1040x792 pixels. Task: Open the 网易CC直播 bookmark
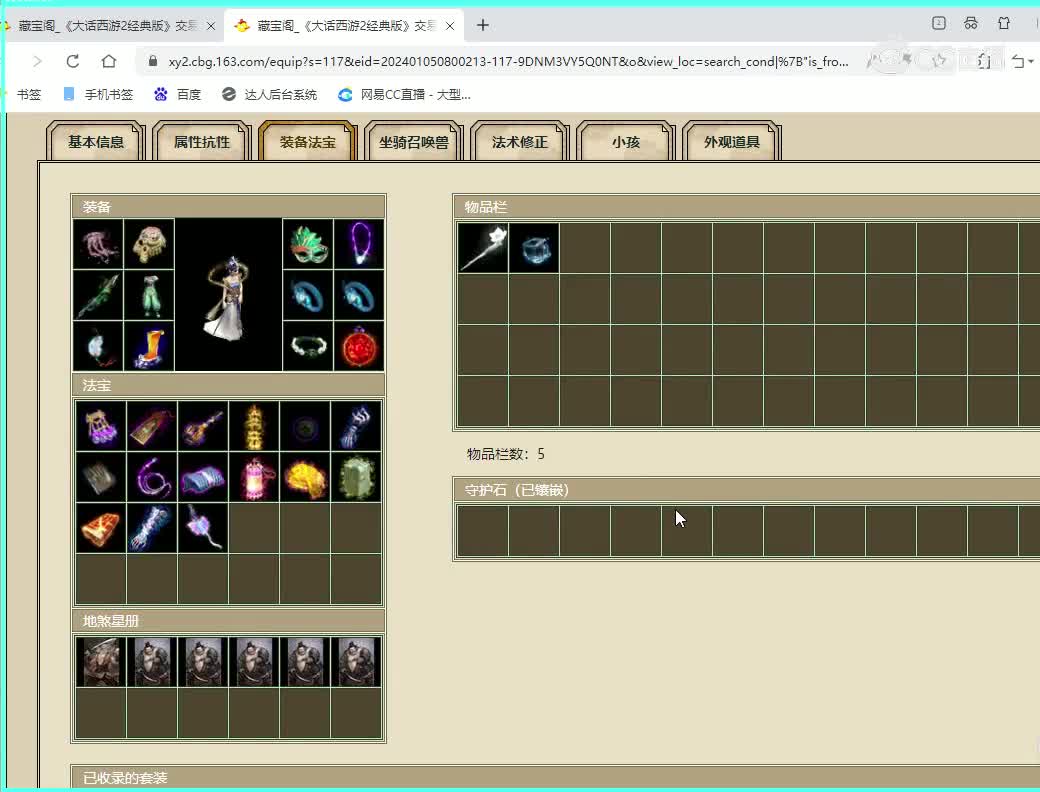(x=404, y=95)
